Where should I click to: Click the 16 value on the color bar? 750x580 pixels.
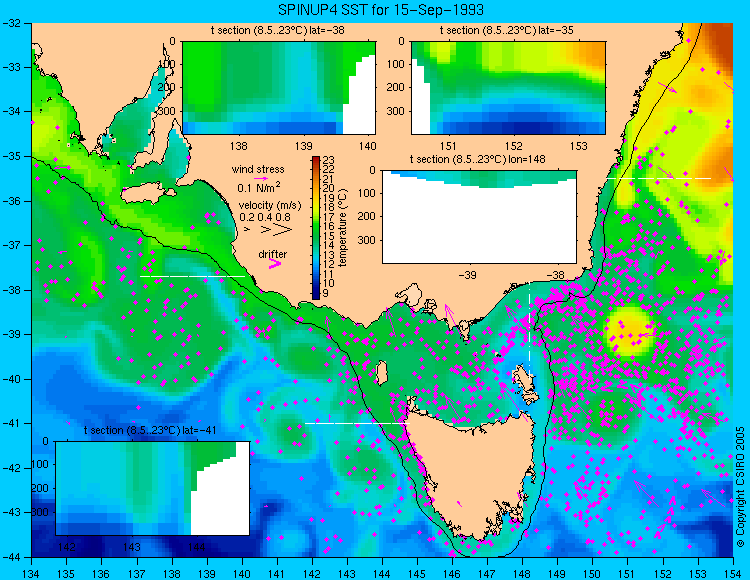(x=329, y=227)
